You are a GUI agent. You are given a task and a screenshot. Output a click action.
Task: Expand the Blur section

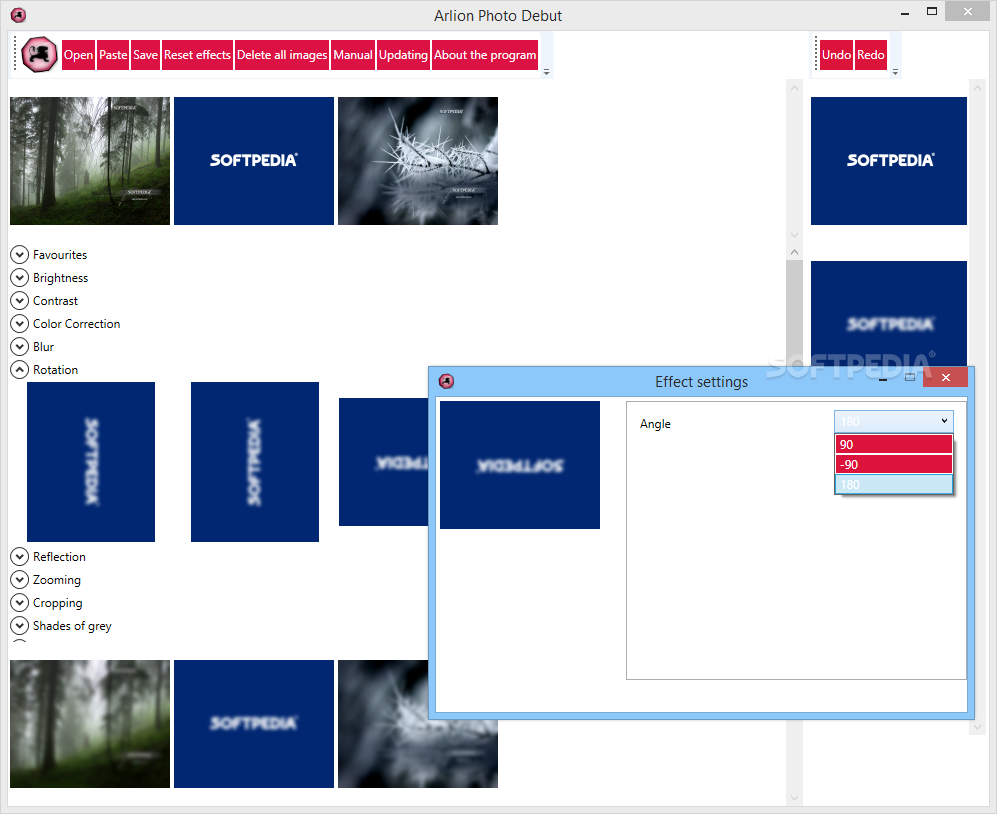(x=20, y=347)
